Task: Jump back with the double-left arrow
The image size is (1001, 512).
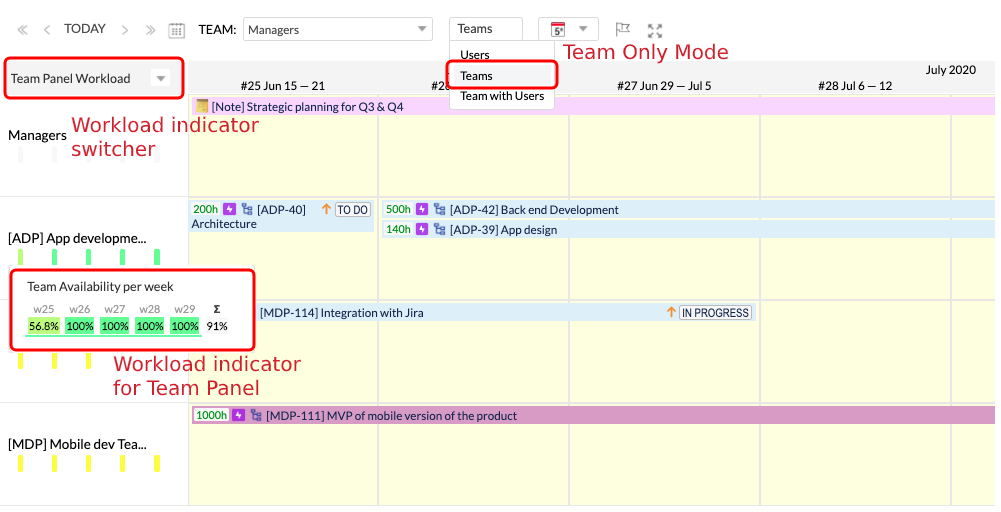Action: tap(22, 30)
